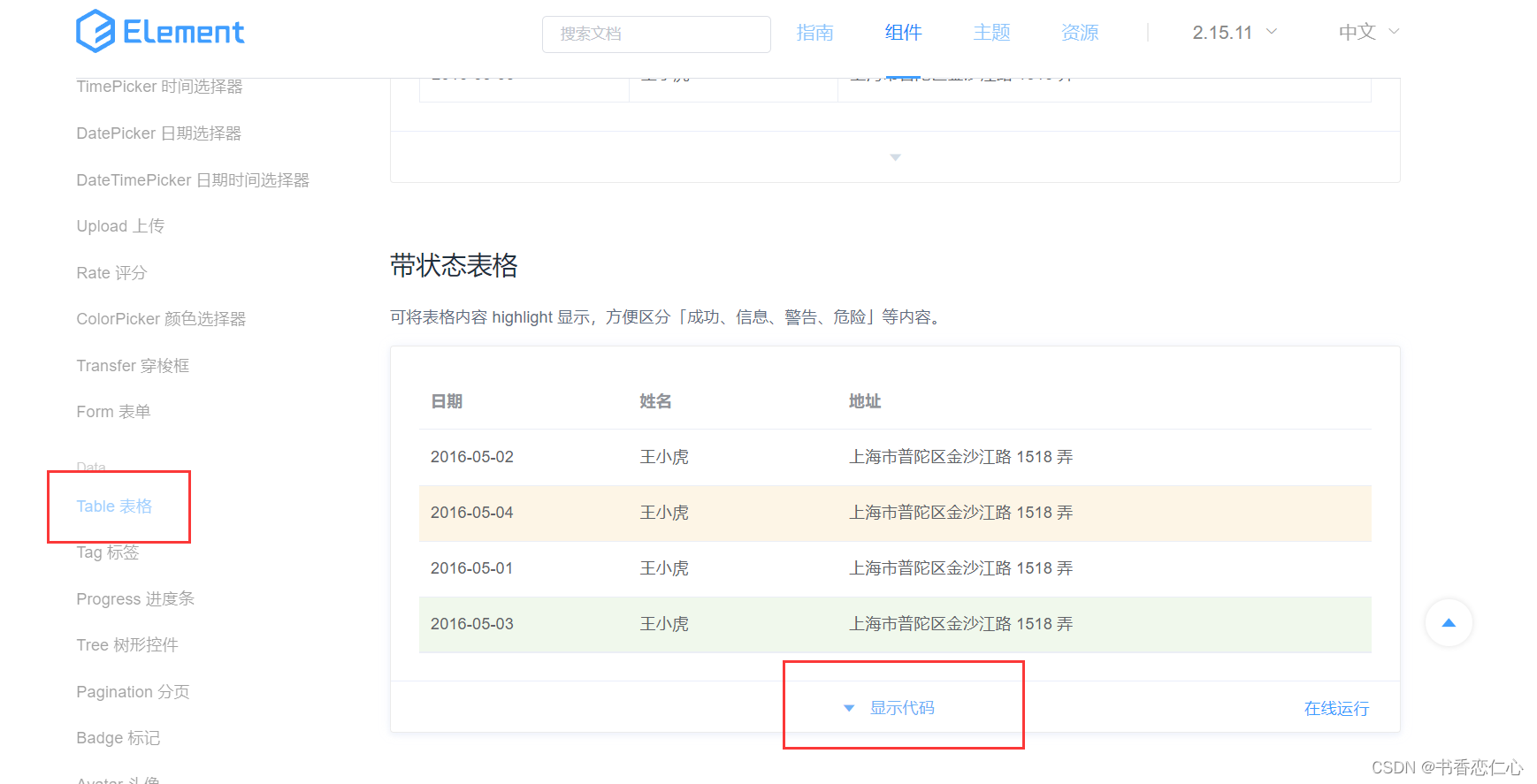Open the 主题 nav tab
Viewport: 1537px width, 784px height.
991,33
